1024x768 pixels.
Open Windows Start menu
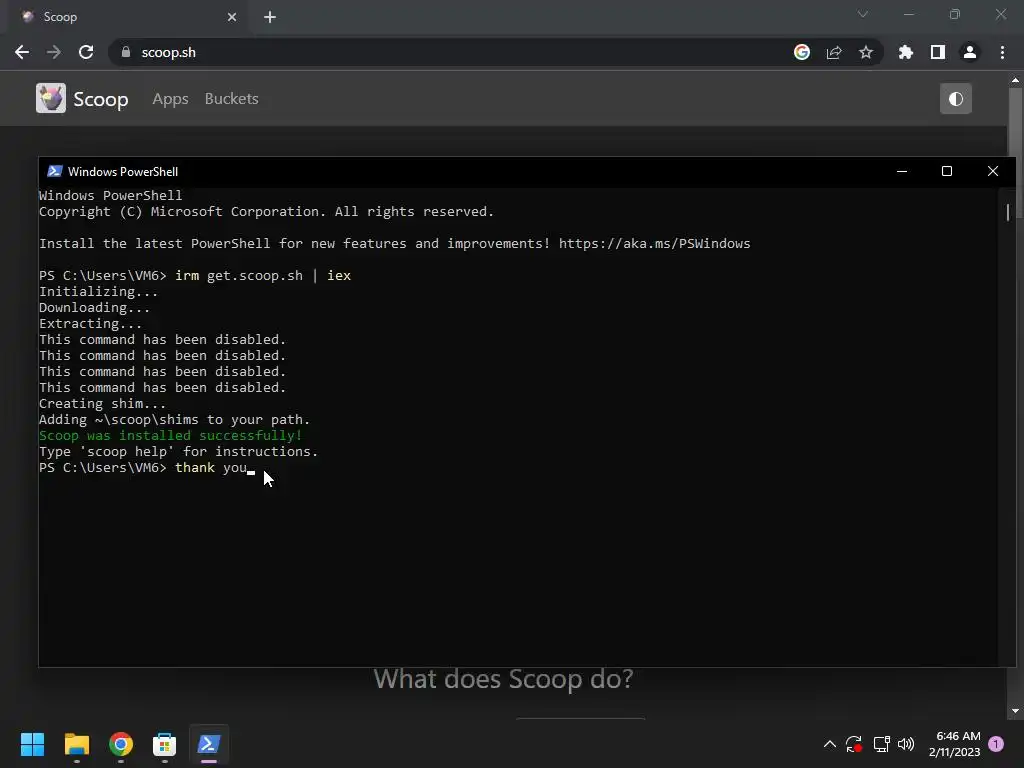coord(32,744)
